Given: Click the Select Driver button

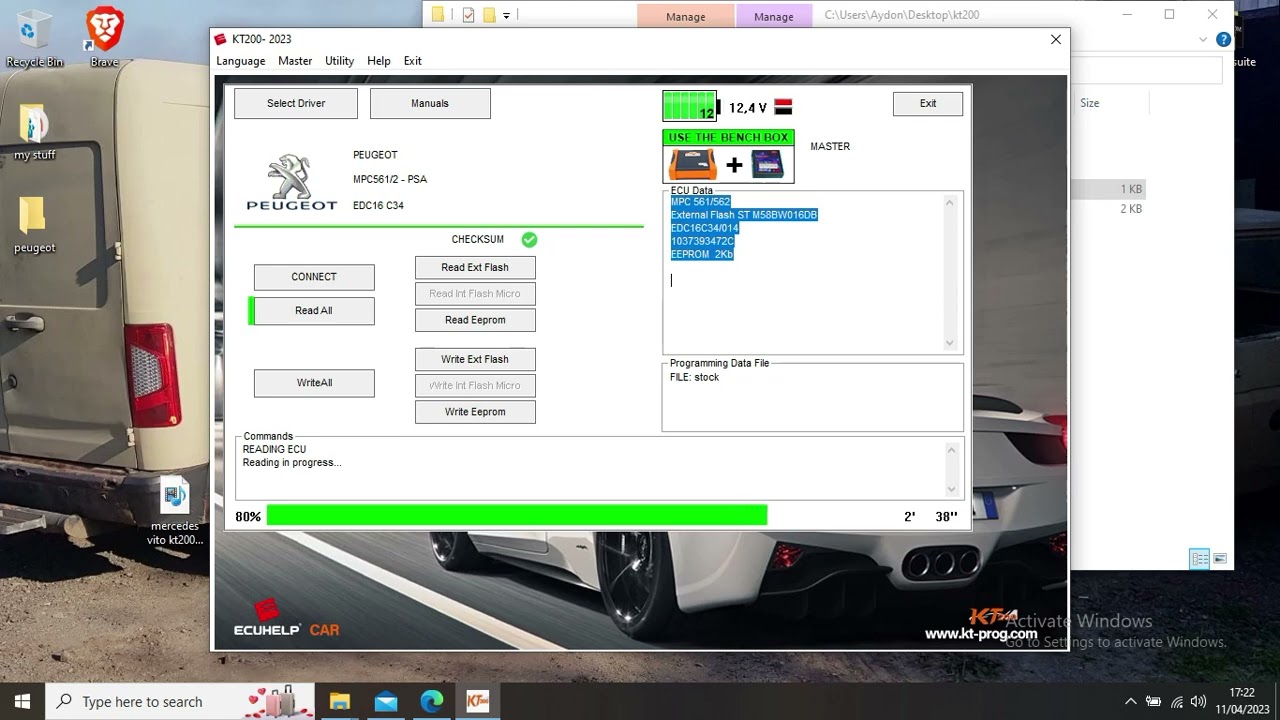Looking at the screenshot, I should coord(296,103).
